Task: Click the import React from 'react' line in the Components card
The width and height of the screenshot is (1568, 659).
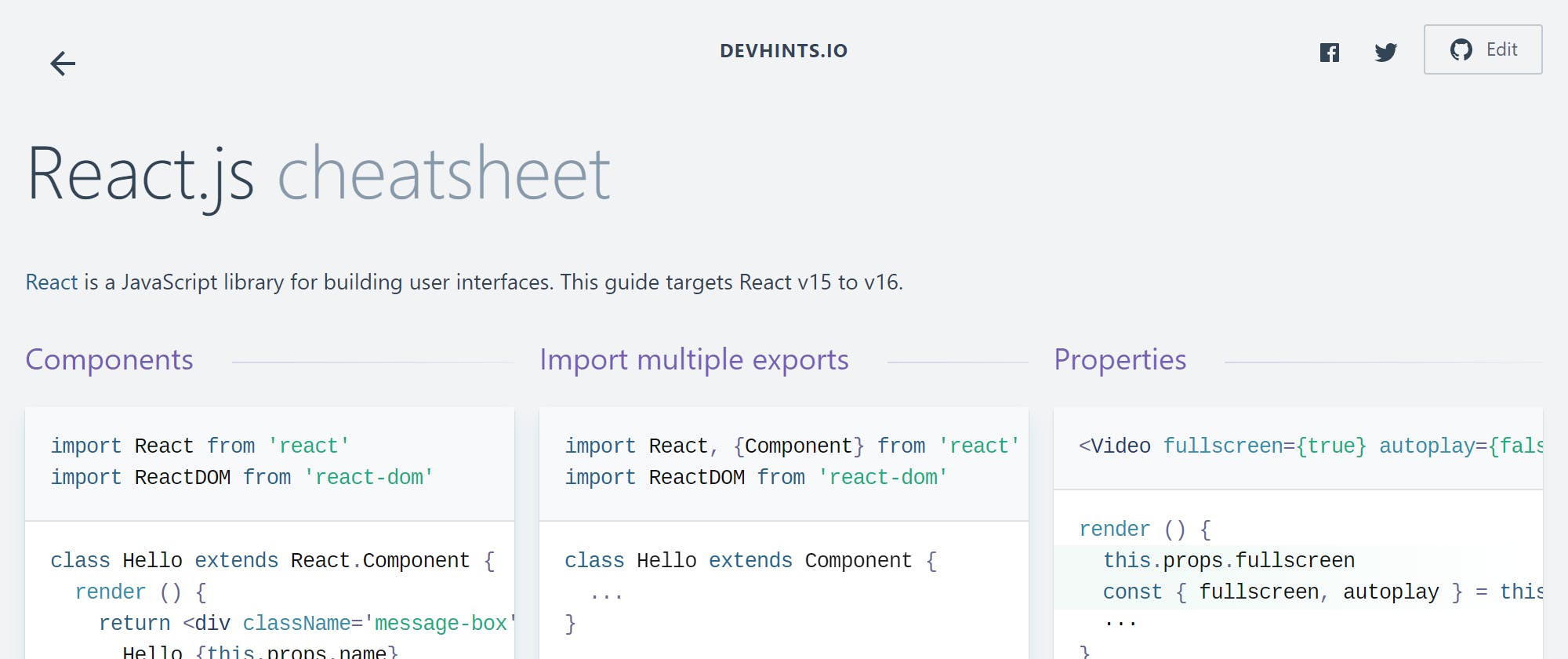Action: [200, 446]
